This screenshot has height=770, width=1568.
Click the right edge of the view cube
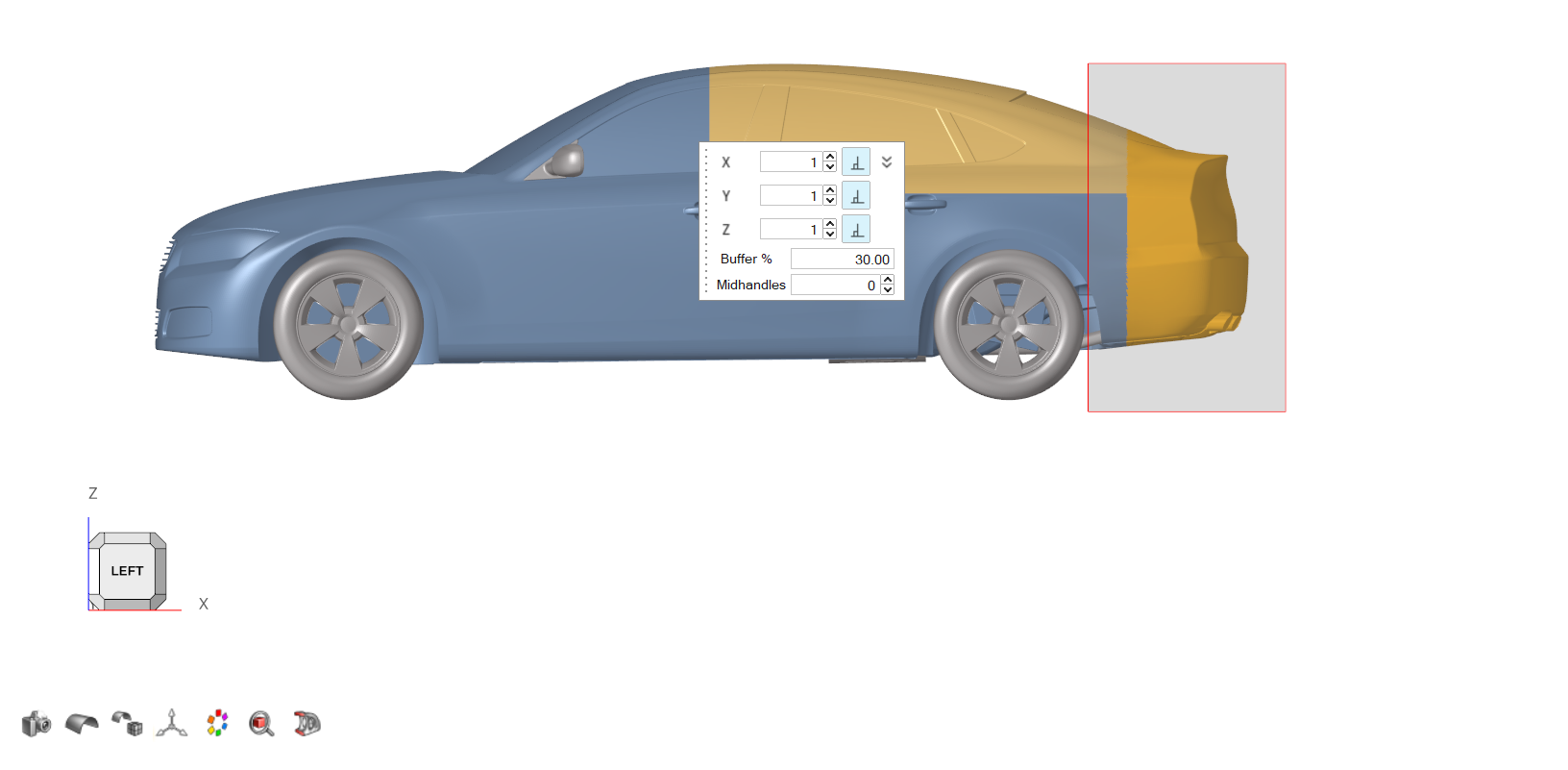click(160, 571)
